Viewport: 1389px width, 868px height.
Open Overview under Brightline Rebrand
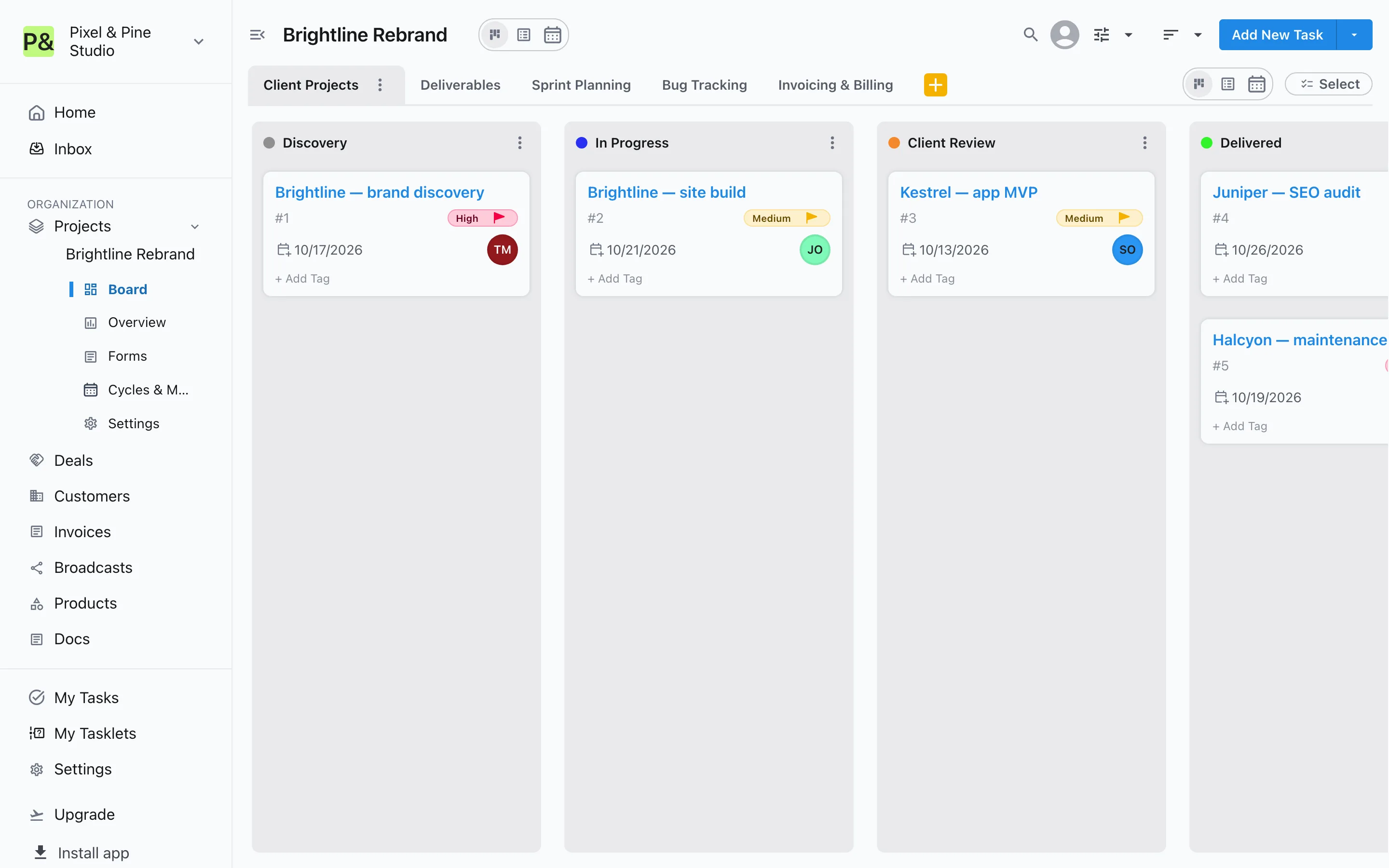(125, 323)
